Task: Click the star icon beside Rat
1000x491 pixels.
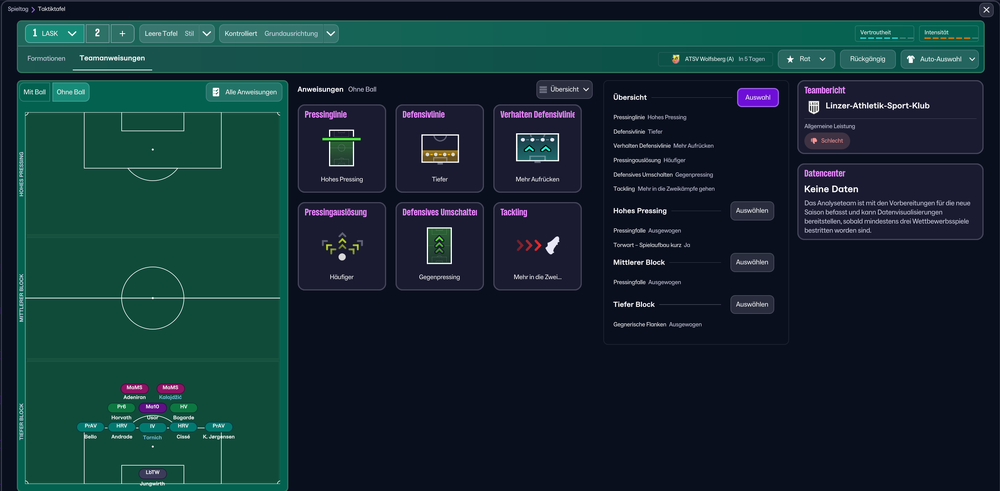Action: [x=790, y=59]
